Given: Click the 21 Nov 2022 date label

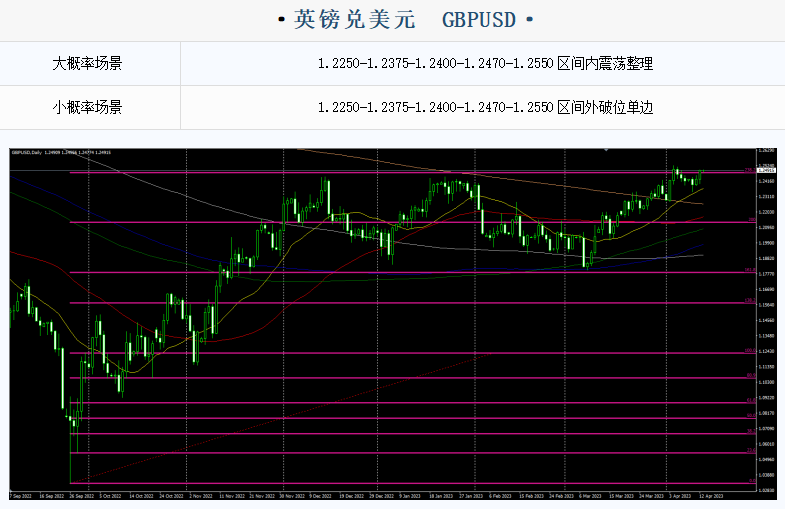Looking at the screenshot, I should tap(262, 496).
